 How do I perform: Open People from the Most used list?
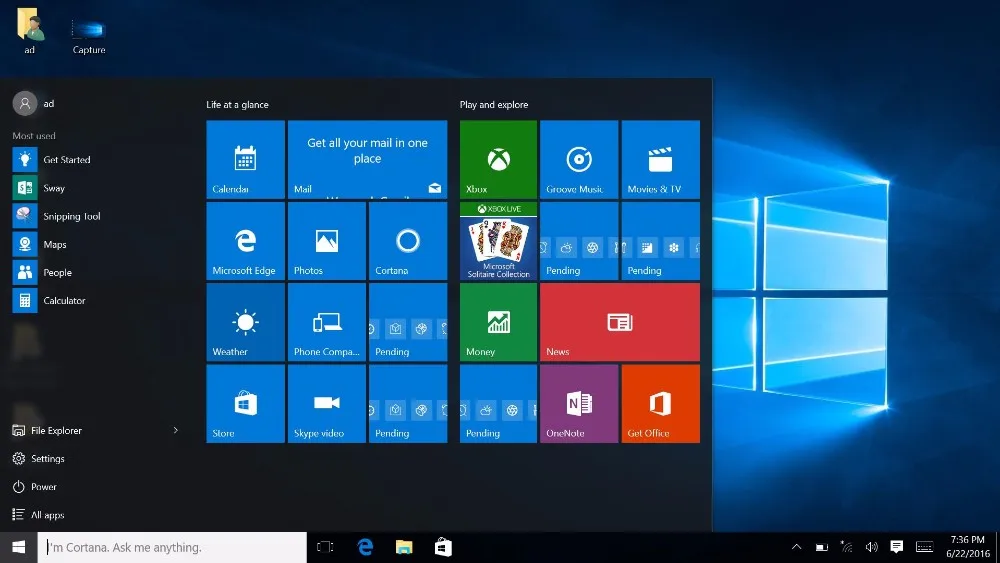96,272
